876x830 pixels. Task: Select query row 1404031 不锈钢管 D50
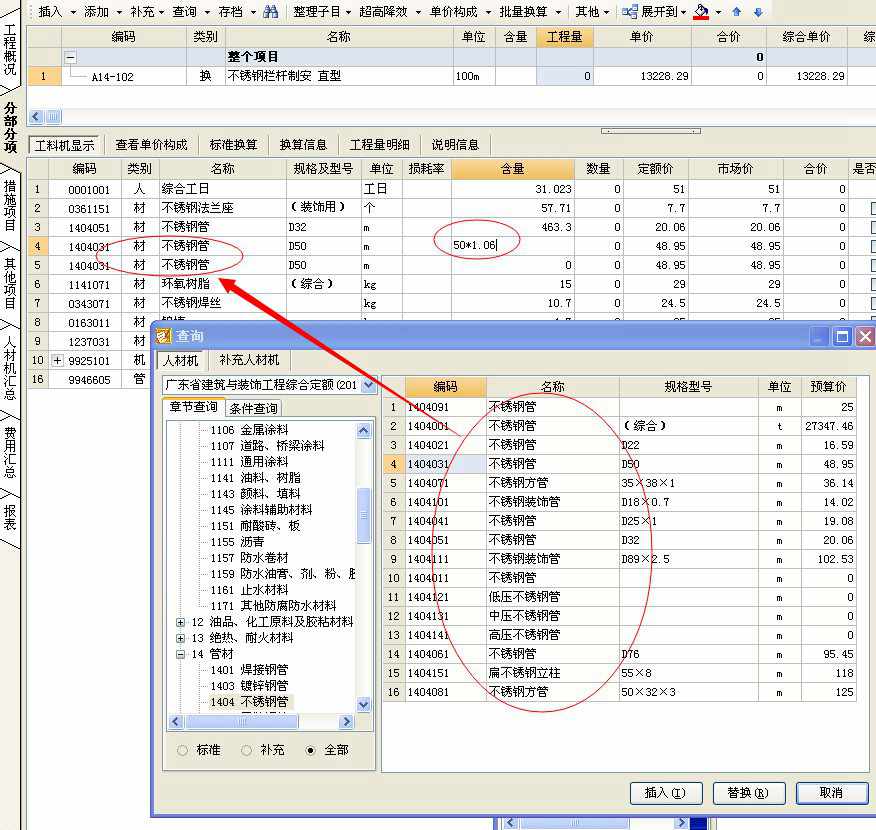point(619,464)
